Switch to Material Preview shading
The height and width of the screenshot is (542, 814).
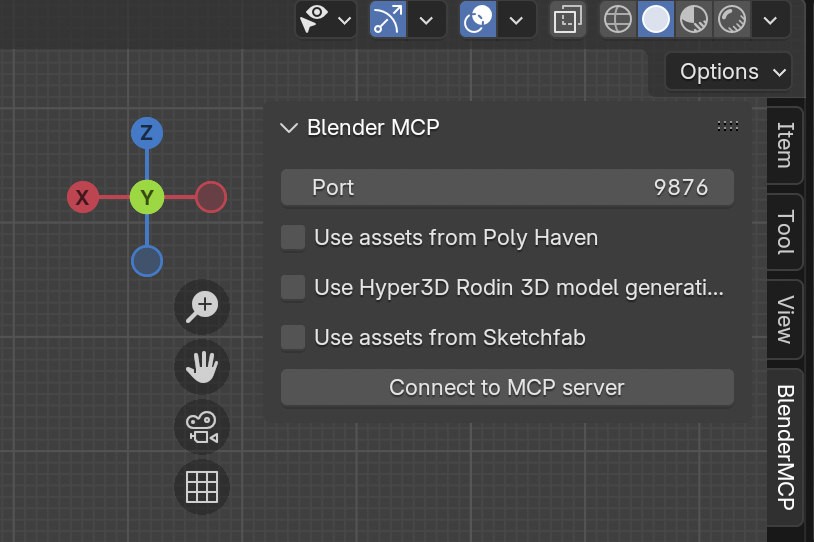[x=694, y=19]
